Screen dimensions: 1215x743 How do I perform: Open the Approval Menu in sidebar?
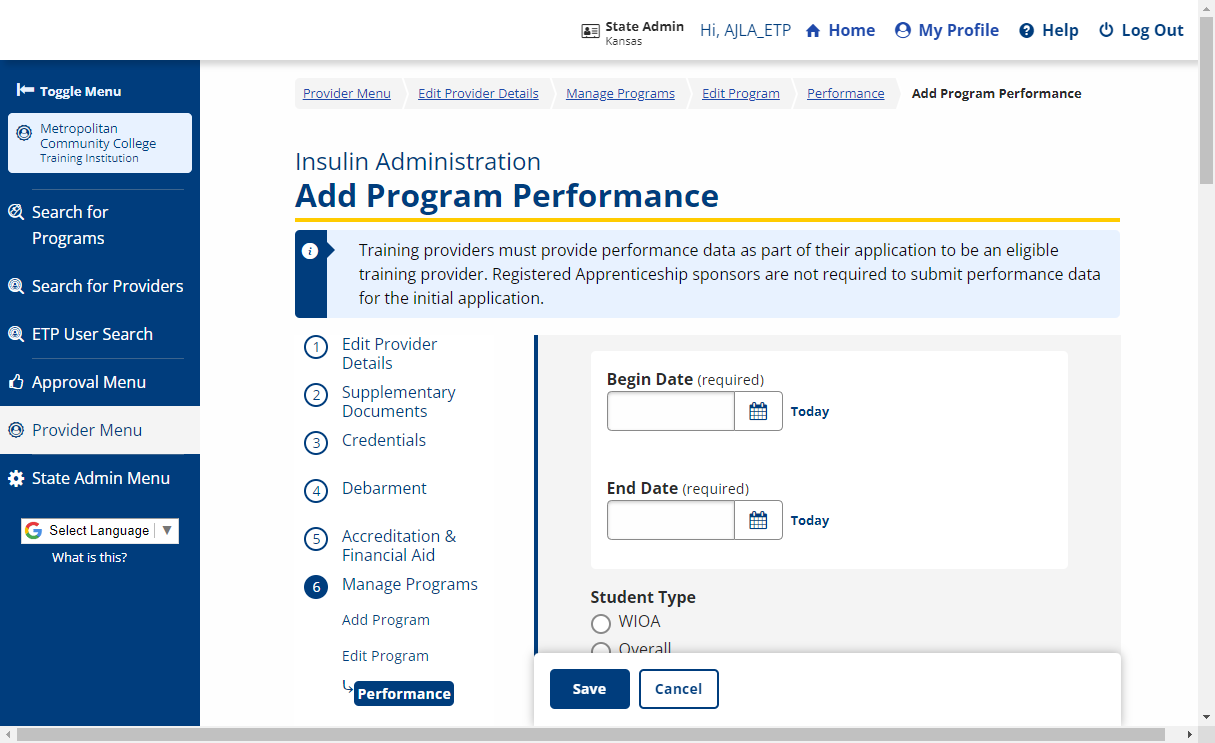(88, 382)
